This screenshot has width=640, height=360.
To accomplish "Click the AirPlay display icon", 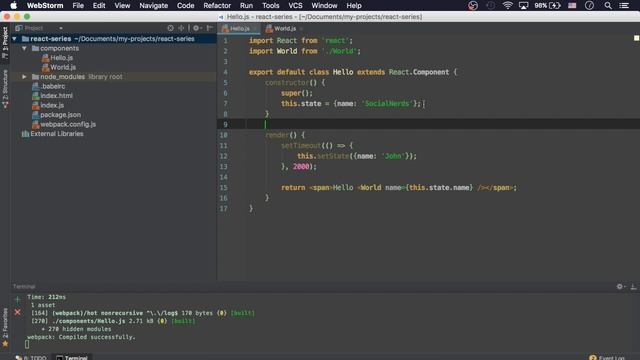I will pos(523,5).
